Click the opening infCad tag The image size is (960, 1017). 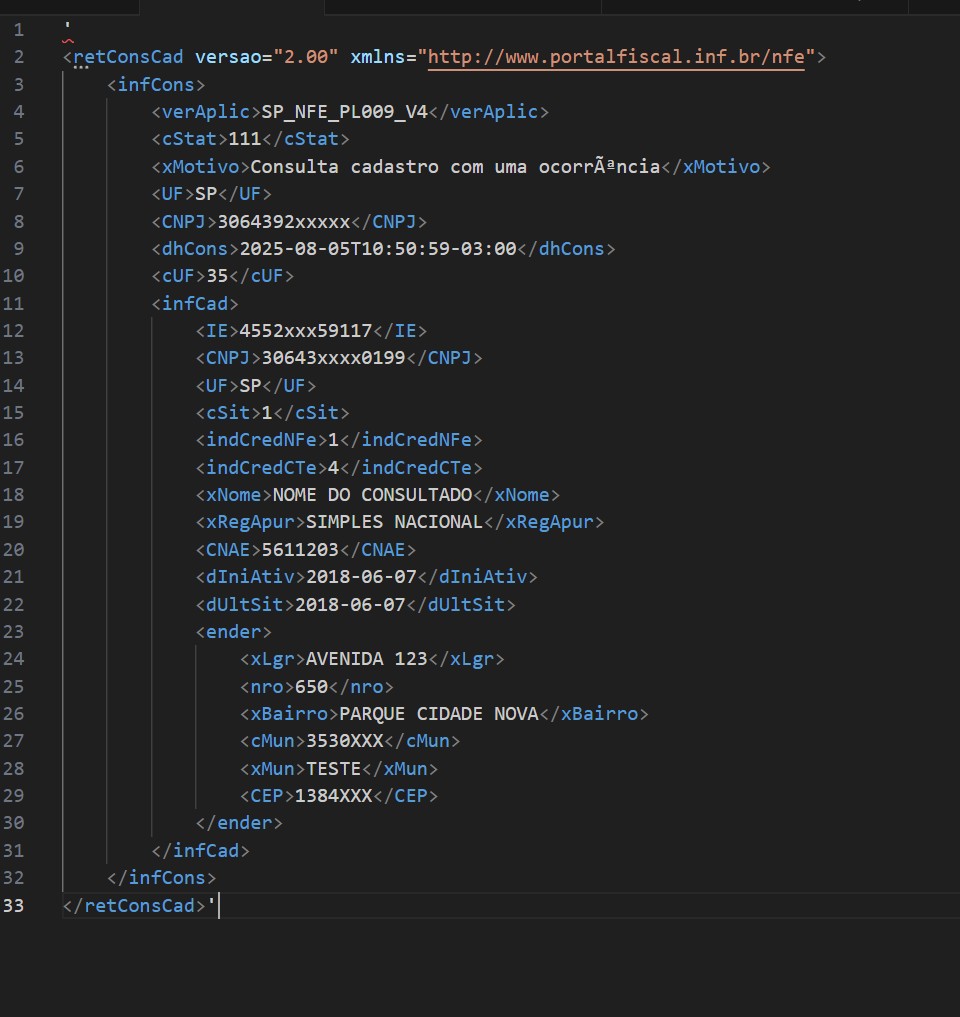click(195, 304)
